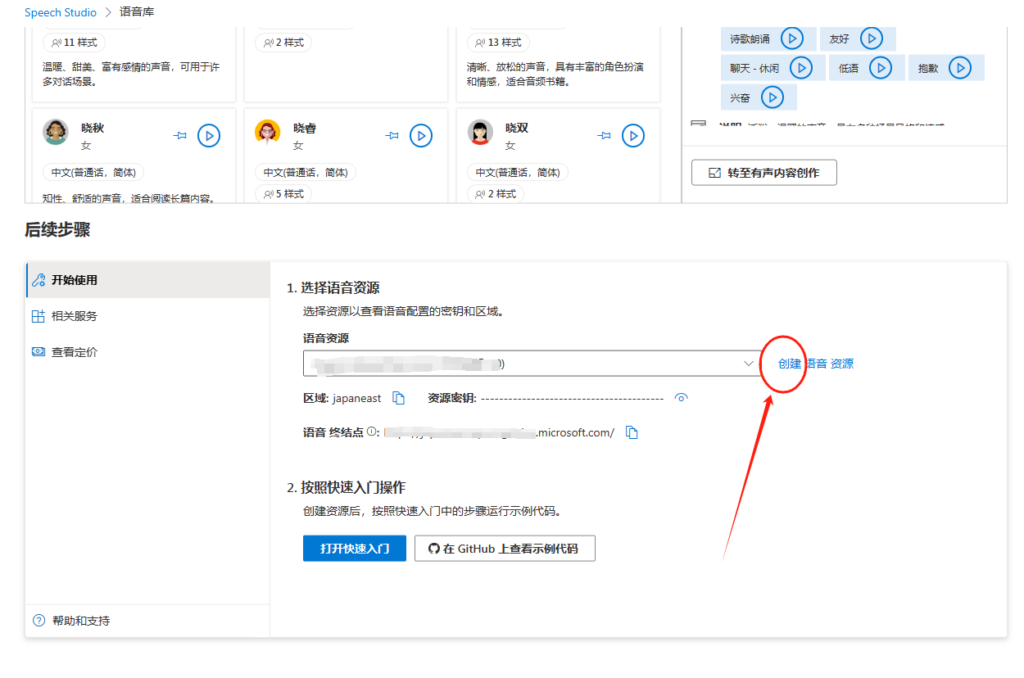Expand the 5 样式 list under 晓睿
This screenshot has height=678, width=1024.
tap(283, 193)
